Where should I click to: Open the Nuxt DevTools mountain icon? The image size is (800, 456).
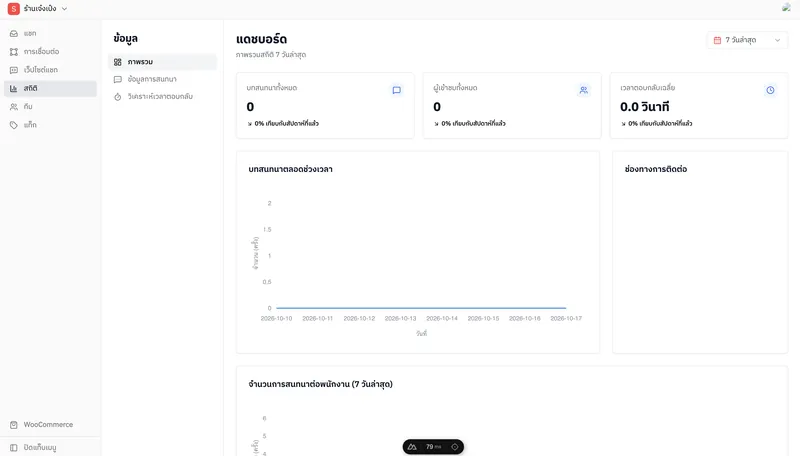412,447
